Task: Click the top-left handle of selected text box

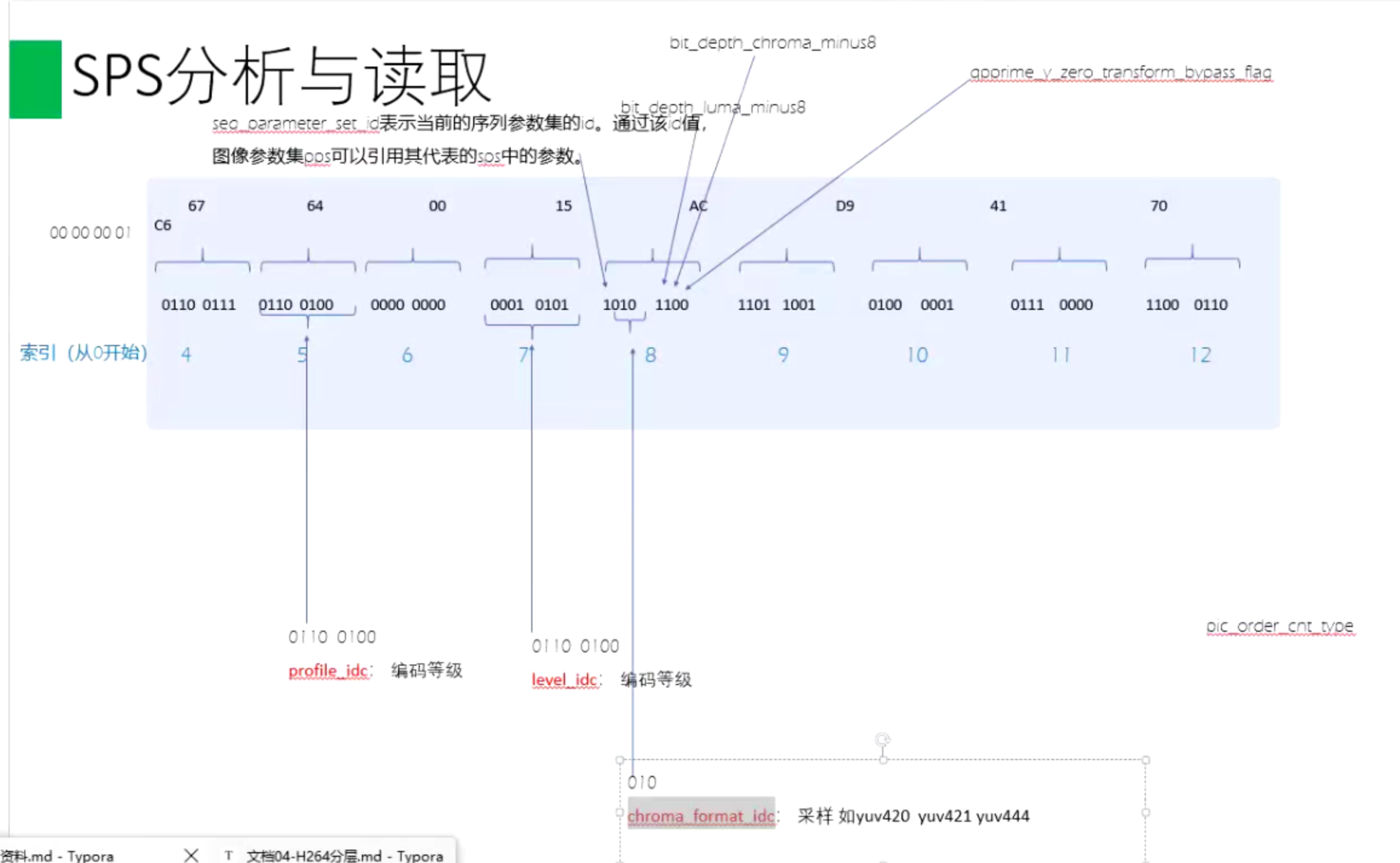Action: tap(620, 760)
